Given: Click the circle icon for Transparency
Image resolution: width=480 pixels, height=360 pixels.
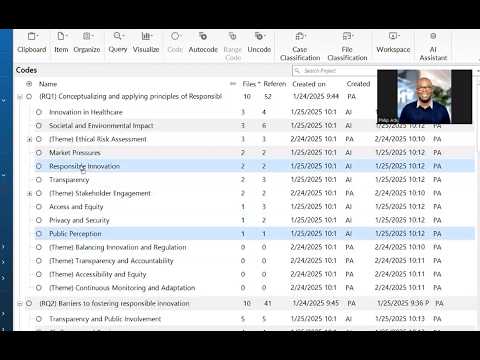Looking at the screenshot, I should point(39,180).
